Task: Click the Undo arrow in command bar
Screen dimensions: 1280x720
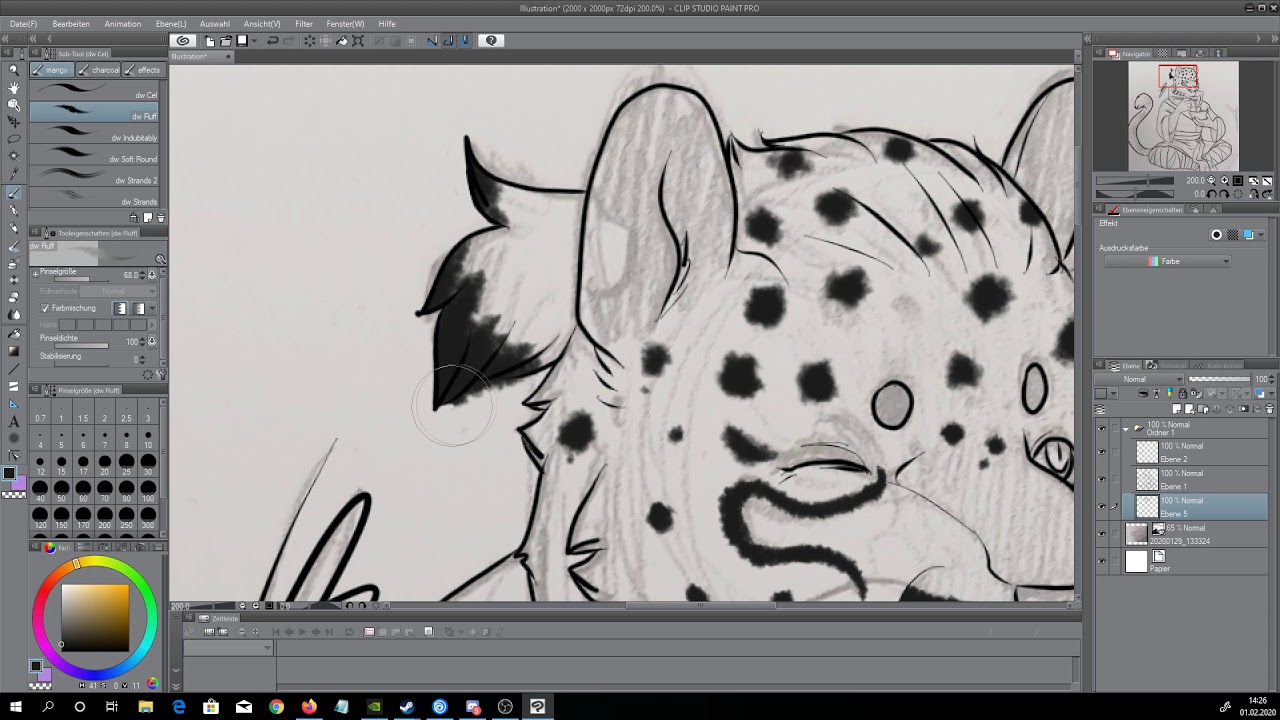Action: click(x=272, y=41)
